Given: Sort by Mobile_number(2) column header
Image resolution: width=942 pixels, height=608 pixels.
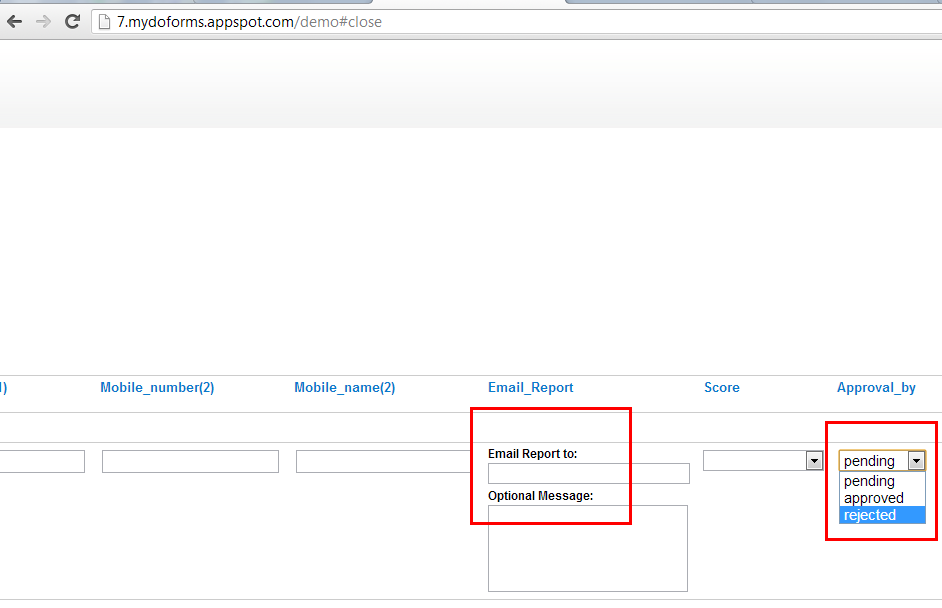Looking at the screenshot, I should coord(157,388).
